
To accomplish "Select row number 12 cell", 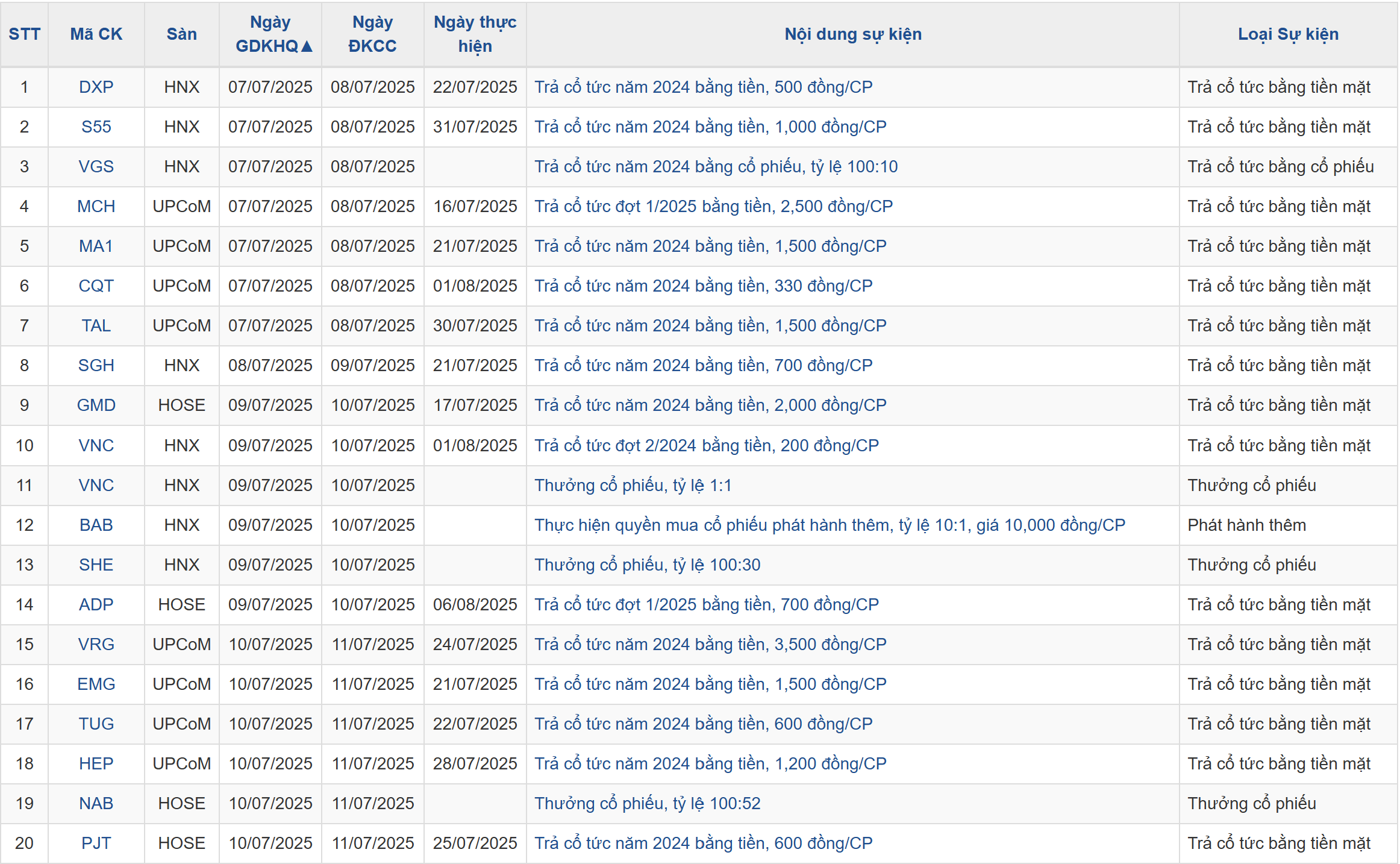I will pyautogui.click(x=25, y=525).
